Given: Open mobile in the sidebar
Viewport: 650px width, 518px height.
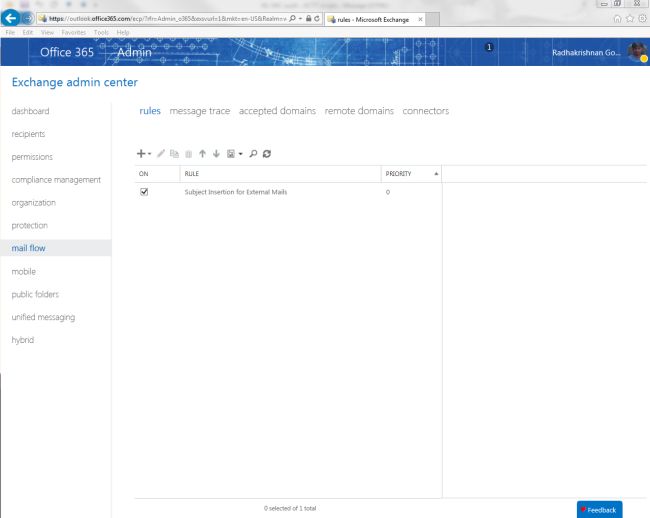Looking at the screenshot, I should click(24, 271).
